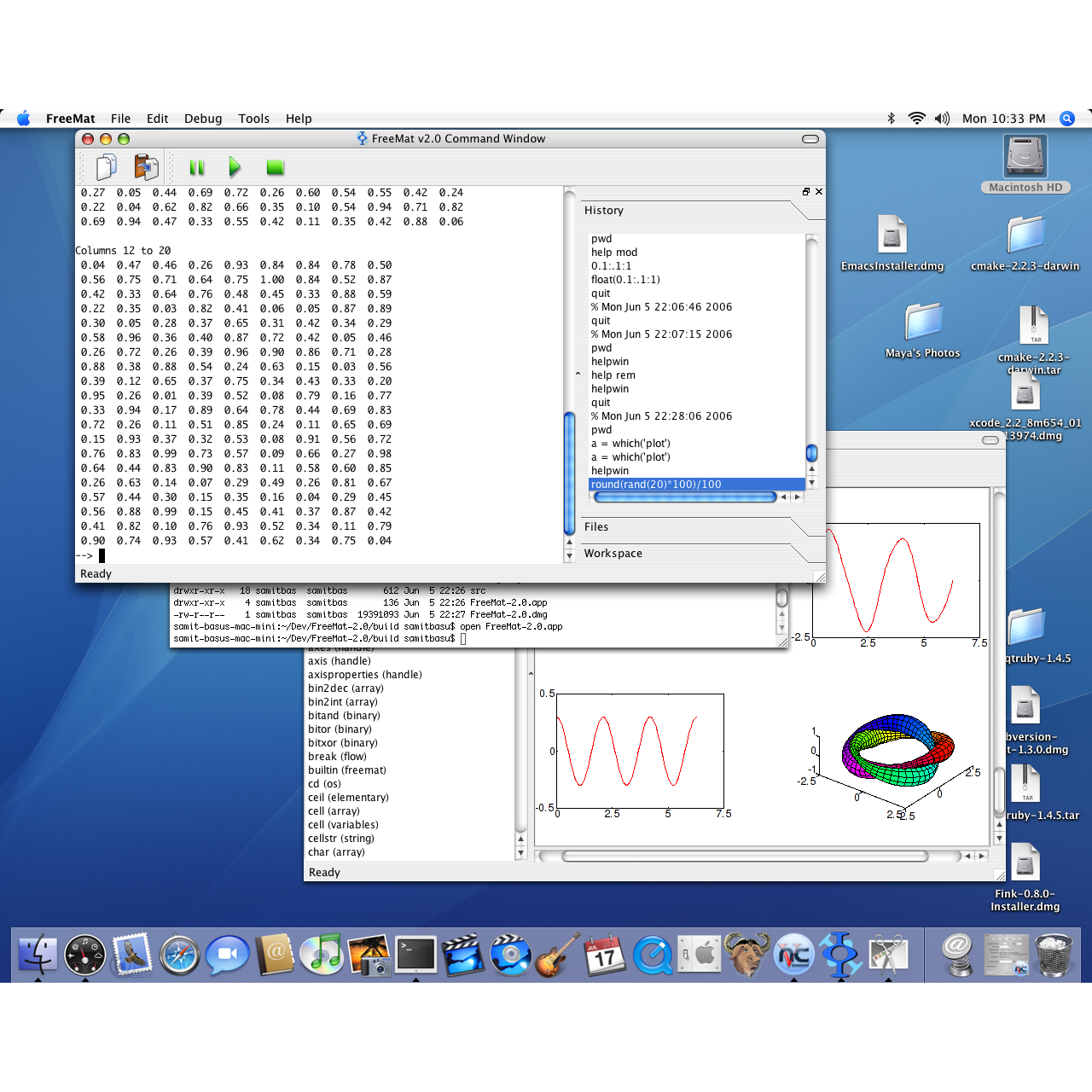The height and width of the screenshot is (1092, 1092).
Task: Open the Debug menu
Action: point(203,119)
